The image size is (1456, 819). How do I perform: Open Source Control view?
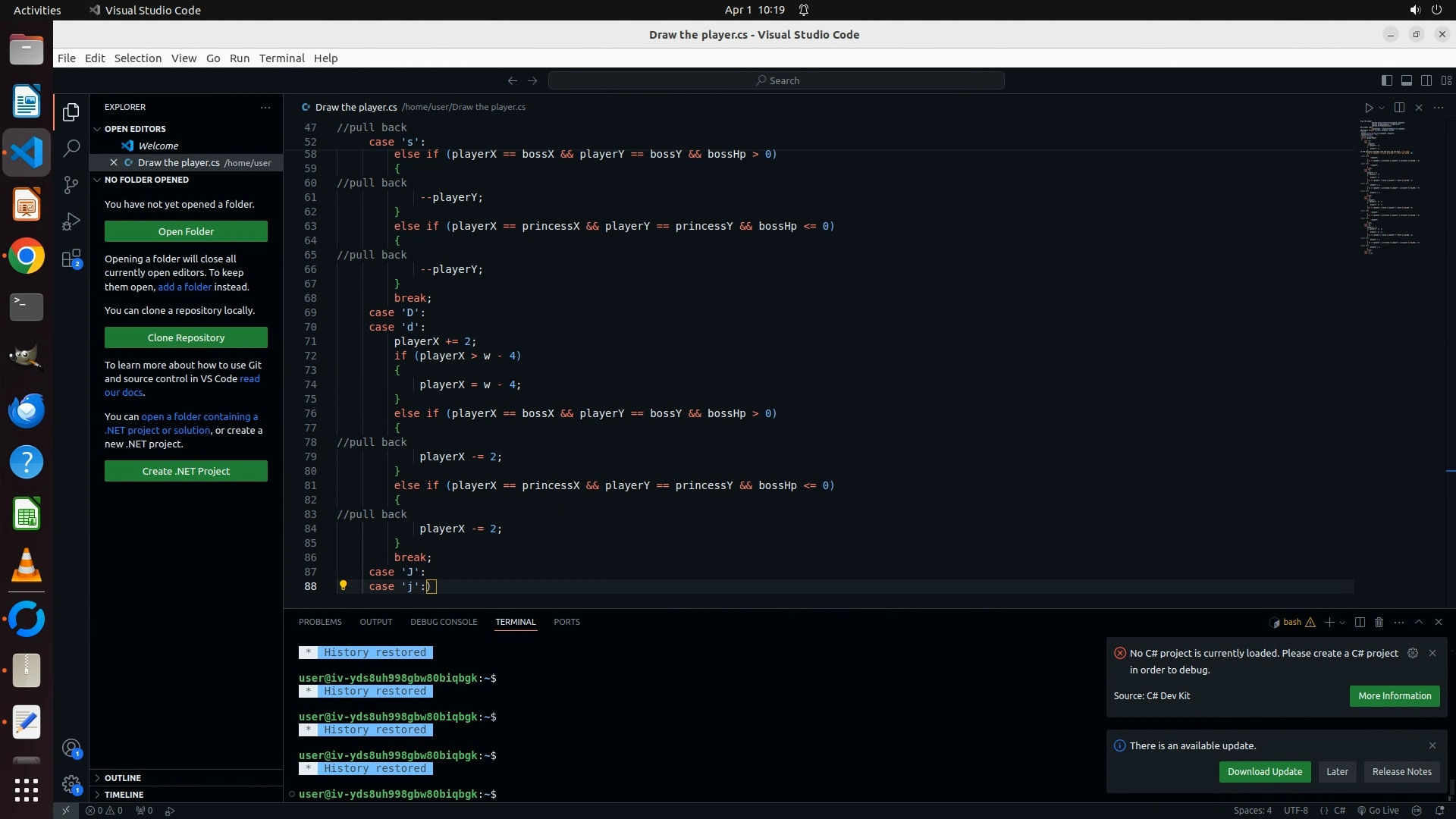point(71,185)
